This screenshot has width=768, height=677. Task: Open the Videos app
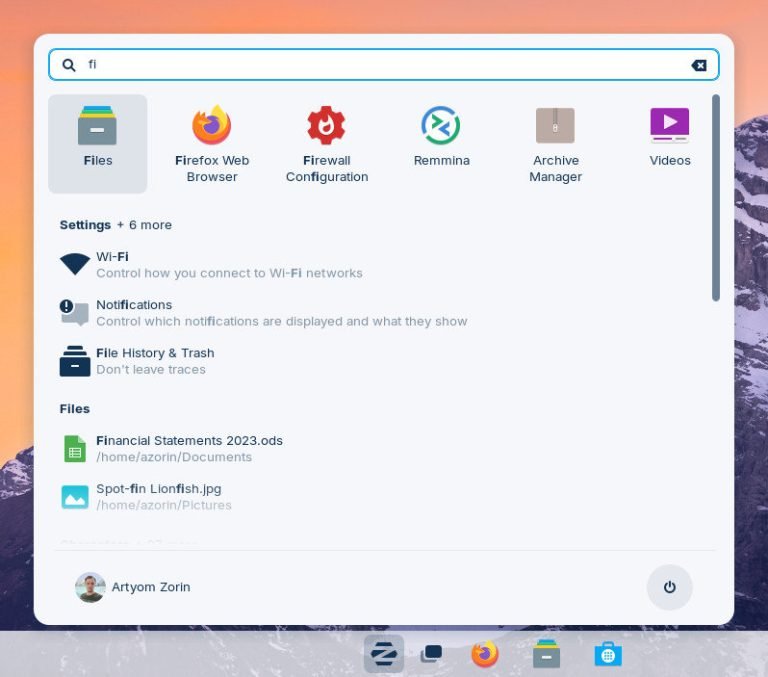pos(670,144)
